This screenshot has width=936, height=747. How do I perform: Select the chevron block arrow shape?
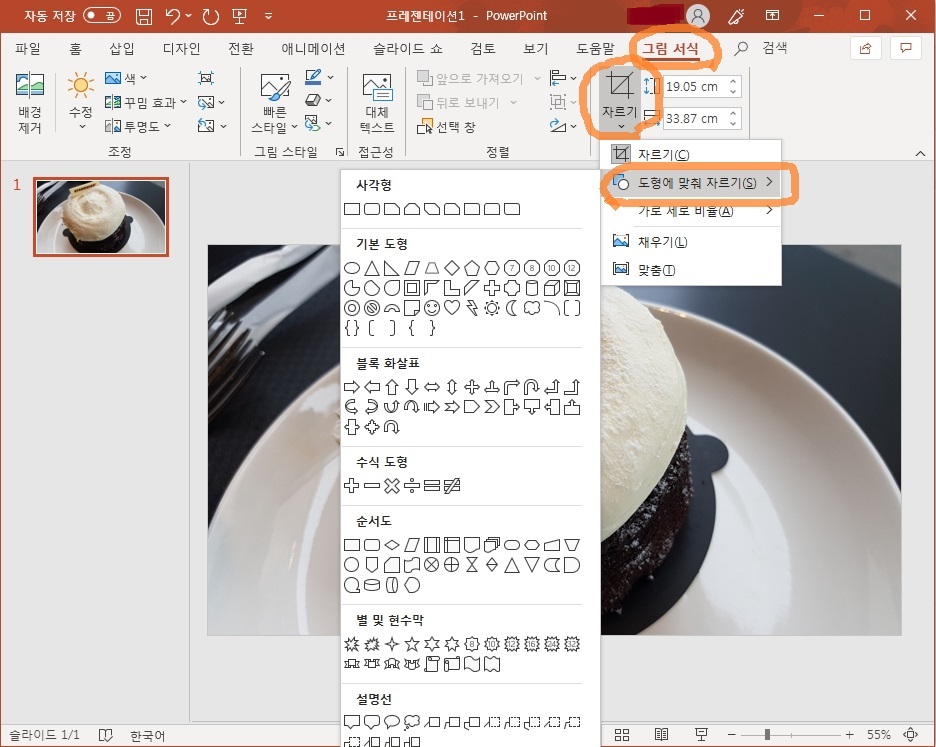point(491,407)
